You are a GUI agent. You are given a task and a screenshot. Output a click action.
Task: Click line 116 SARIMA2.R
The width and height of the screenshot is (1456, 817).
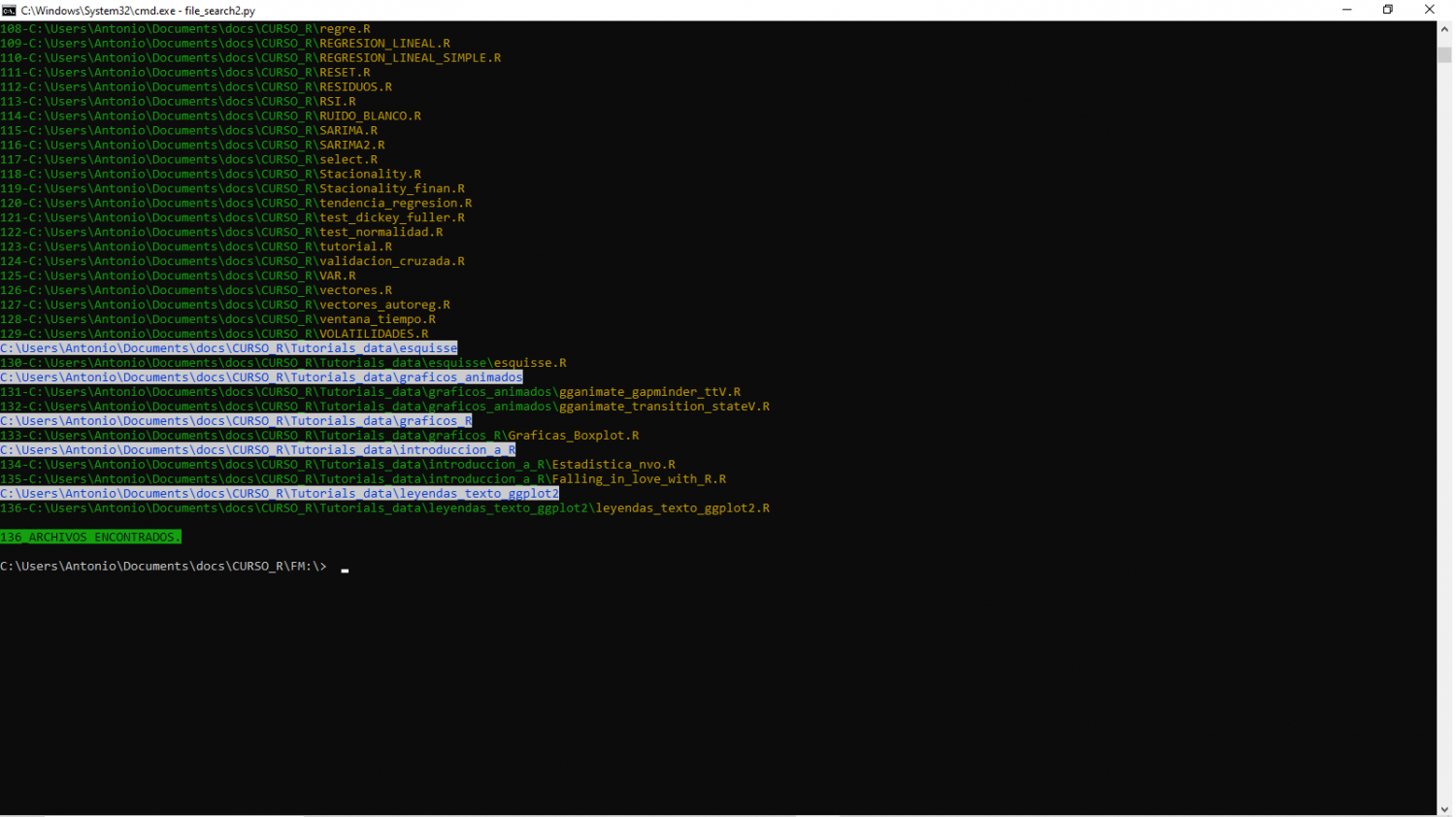tap(192, 146)
